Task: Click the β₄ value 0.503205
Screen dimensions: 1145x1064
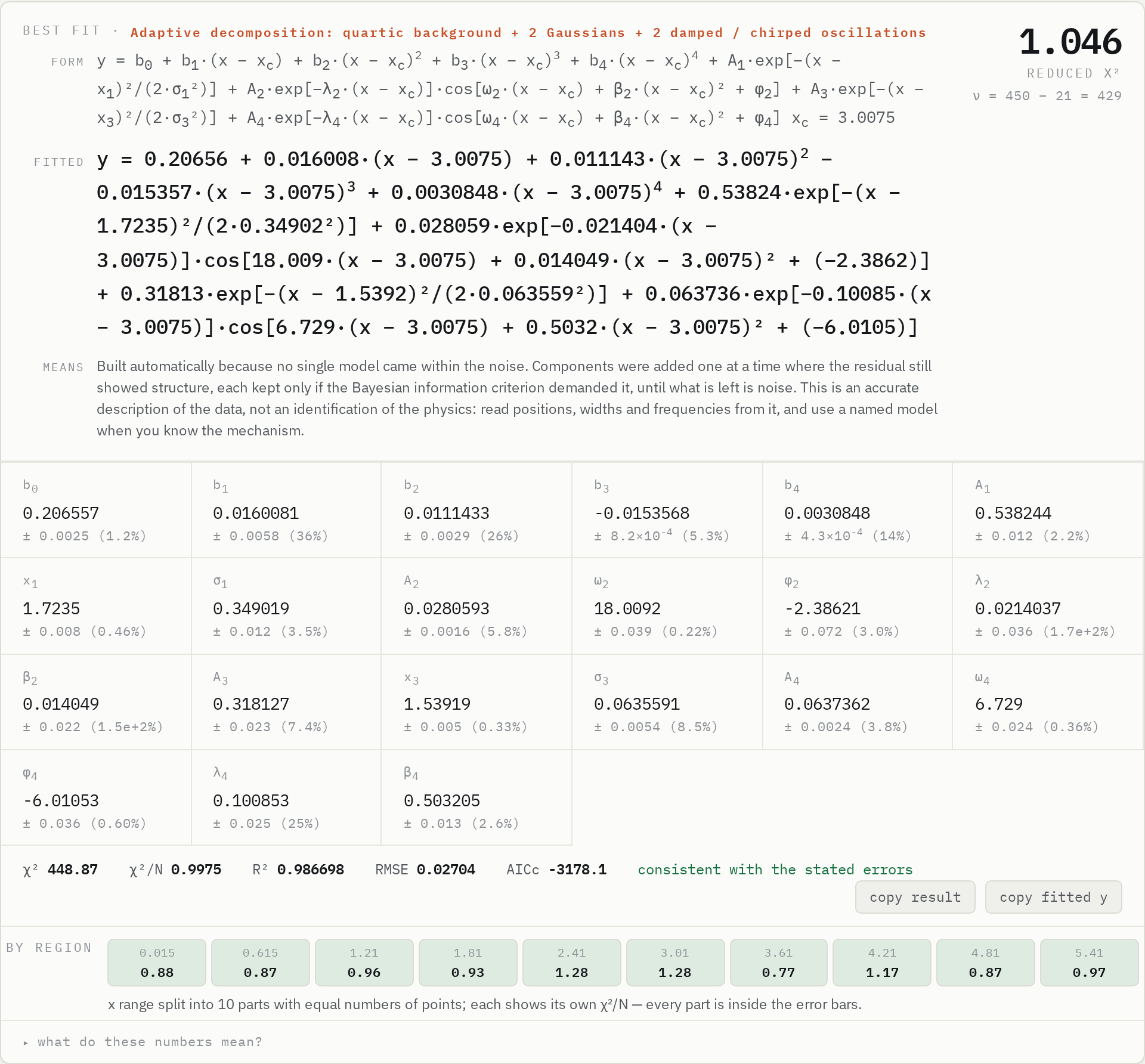Action: (442, 801)
